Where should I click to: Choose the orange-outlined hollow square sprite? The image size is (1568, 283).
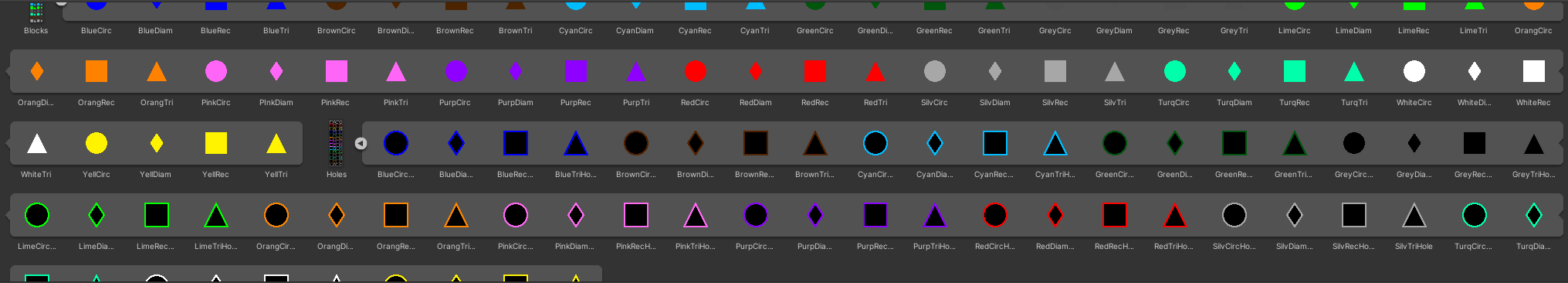(396, 215)
